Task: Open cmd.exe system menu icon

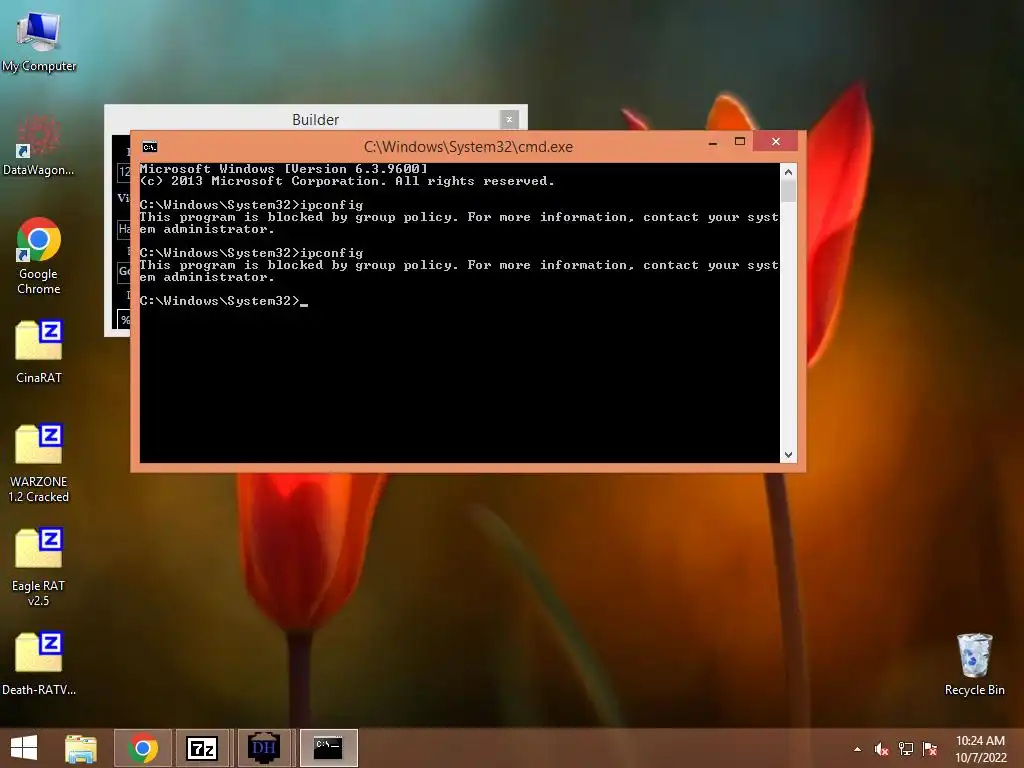Action: pos(150,147)
